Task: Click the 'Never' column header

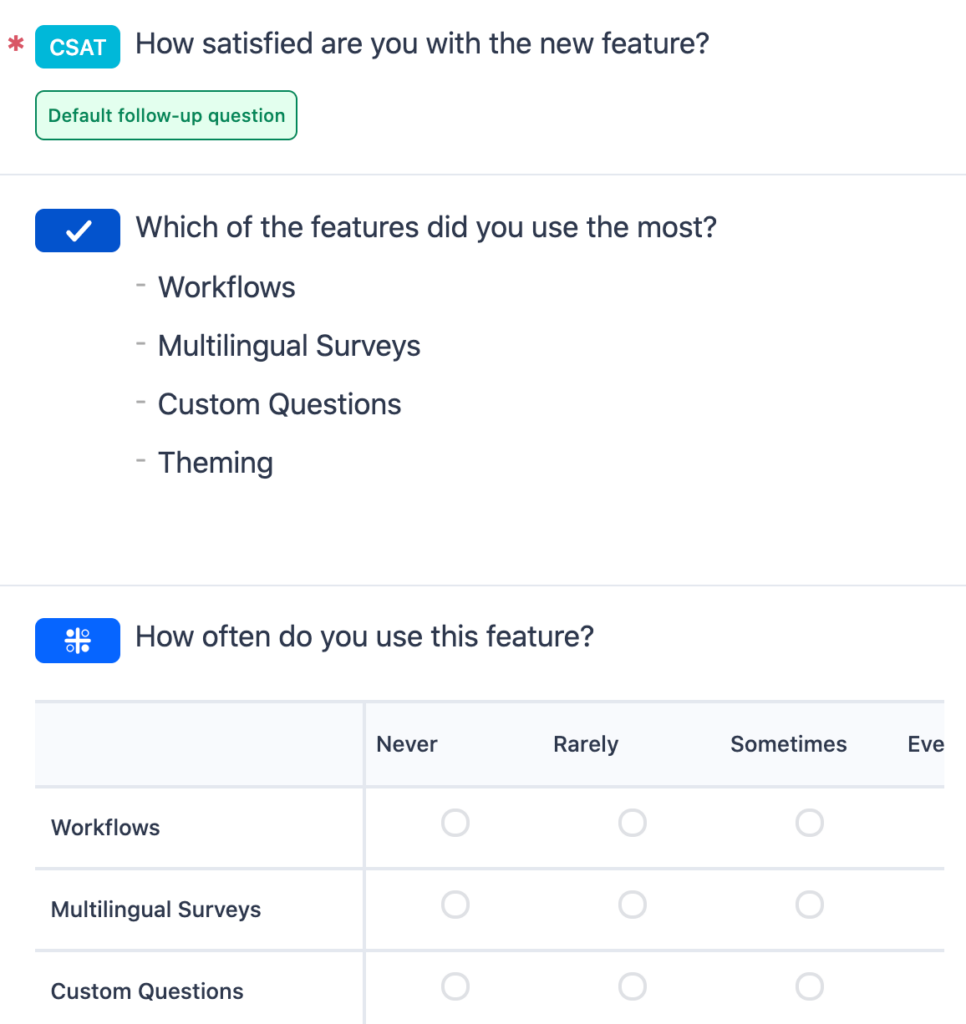Action: pyautogui.click(x=406, y=744)
